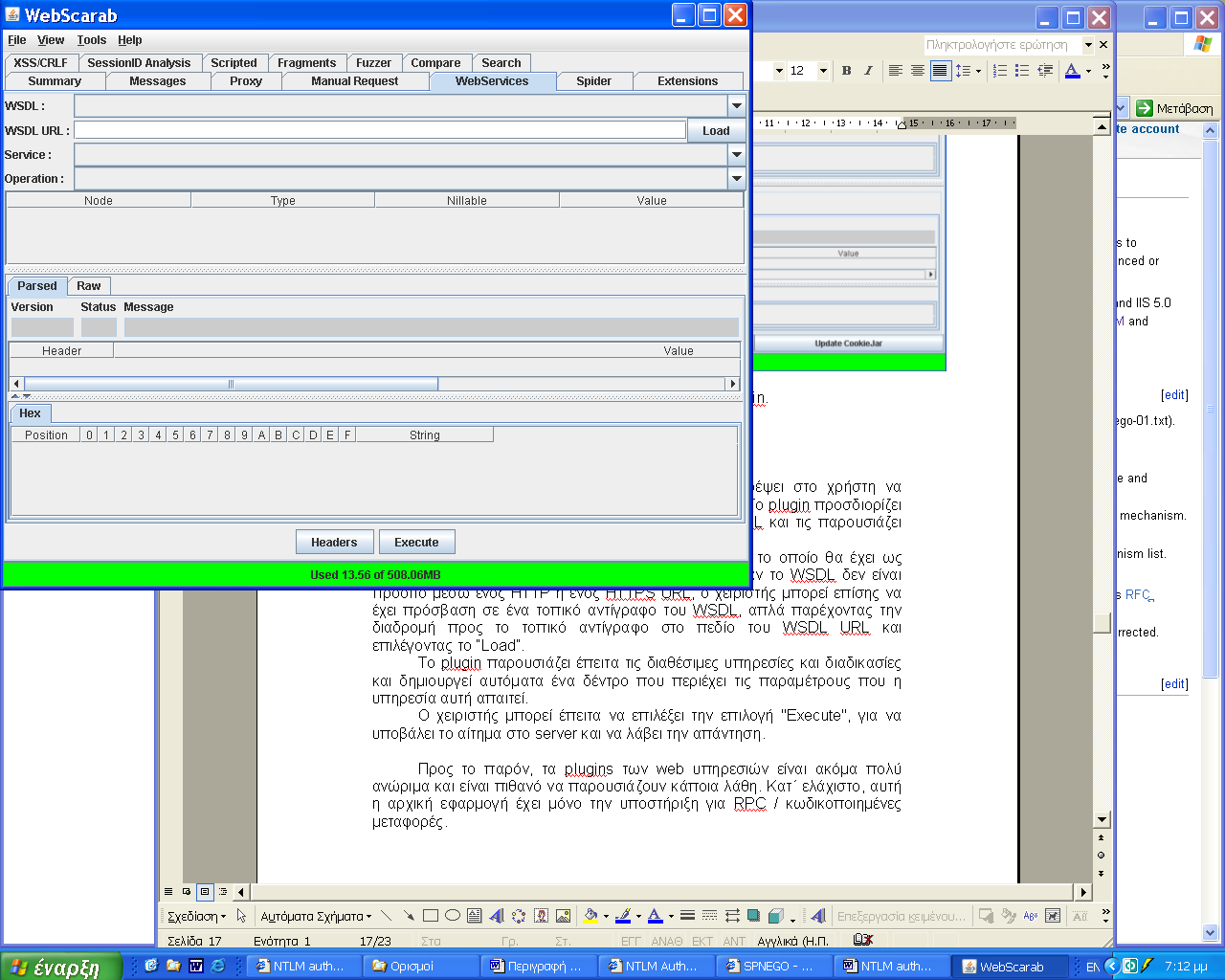The image size is (1225, 980).
Task: Insert a Text Box from drawing toolbar
Action: tap(475, 916)
